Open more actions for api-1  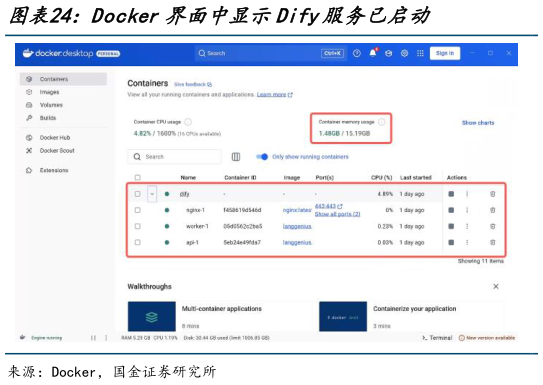click(x=467, y=242)
